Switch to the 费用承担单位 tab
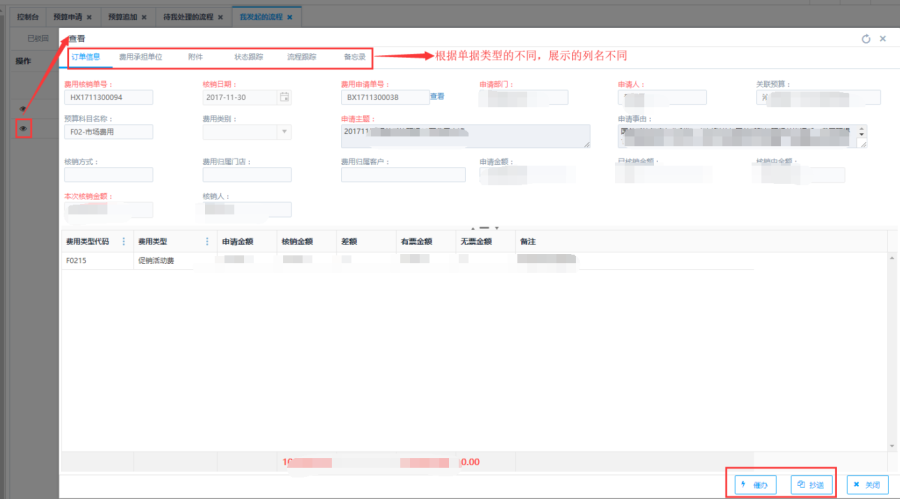The width and height of the screenshot is (900, 499). [x=140, y=58]
